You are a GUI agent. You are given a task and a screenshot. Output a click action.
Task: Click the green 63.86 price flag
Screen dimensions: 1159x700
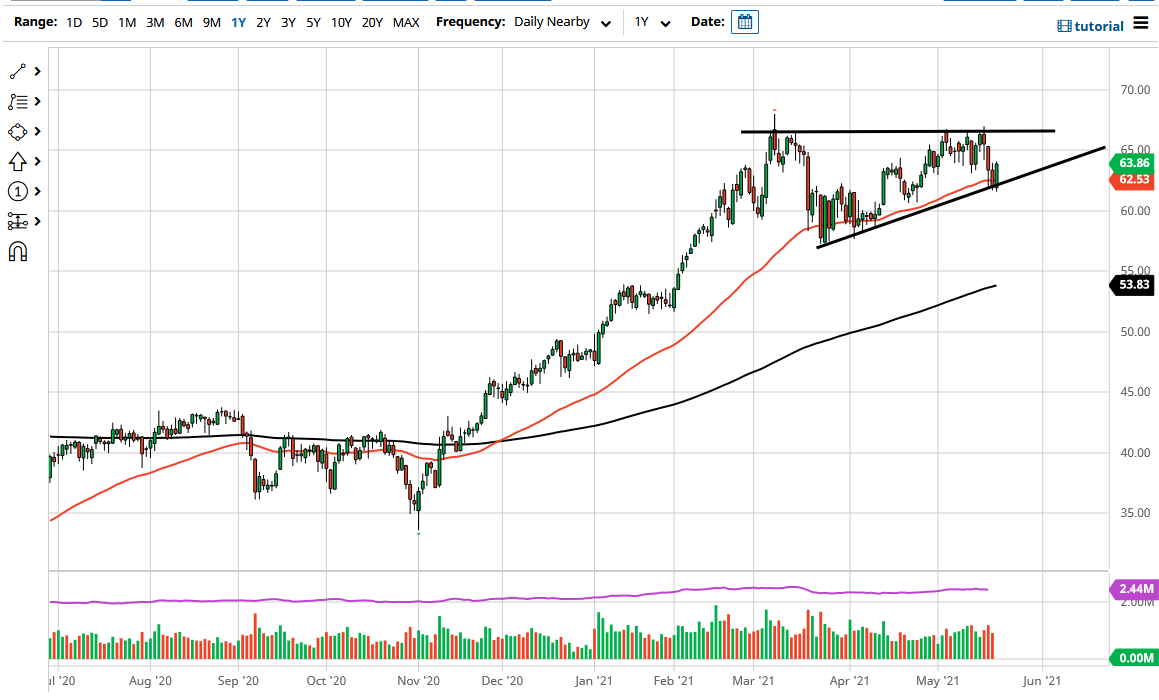tap(1133, 163)
